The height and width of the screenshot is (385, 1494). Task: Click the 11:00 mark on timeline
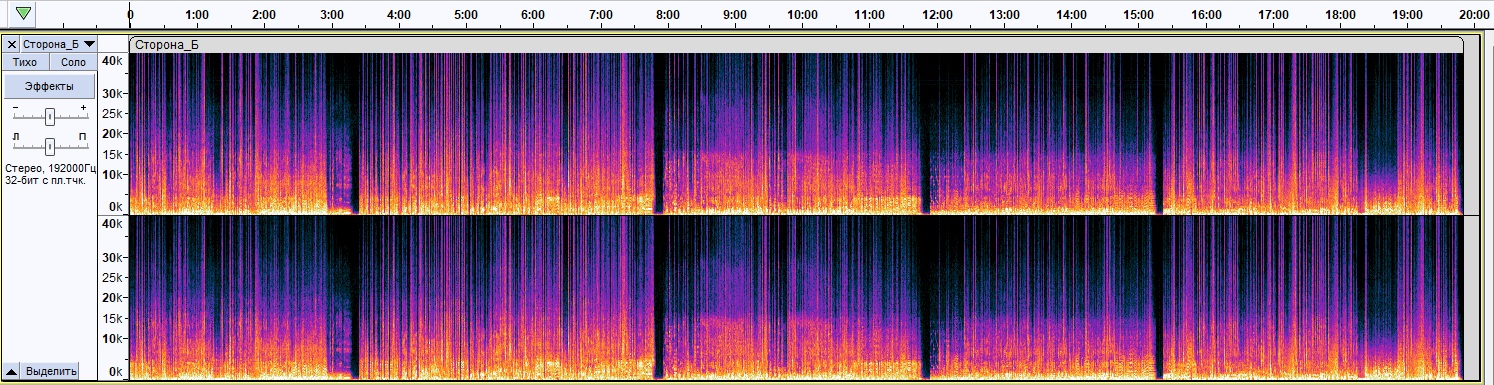(870, 15)
